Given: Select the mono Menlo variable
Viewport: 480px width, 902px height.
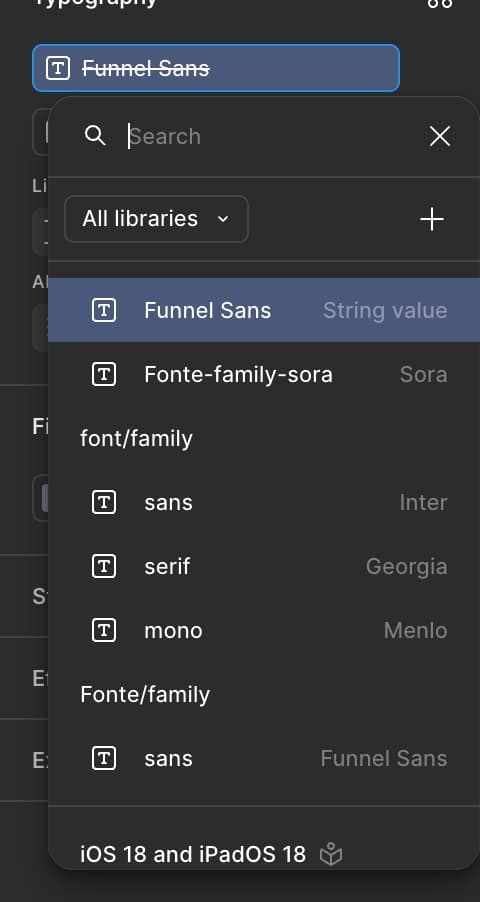Looking at the screenshot, I should pos(264,630).
